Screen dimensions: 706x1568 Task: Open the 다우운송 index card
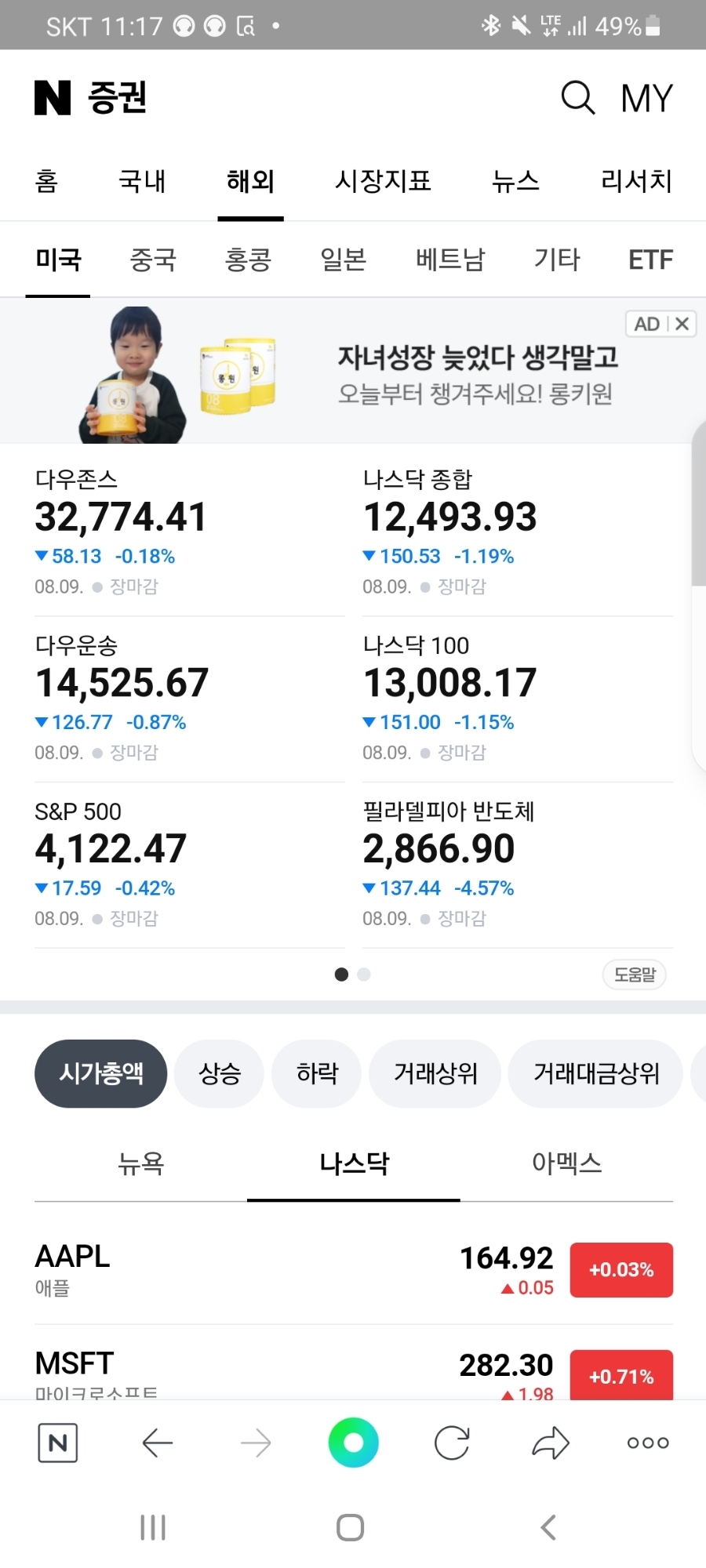pyautogui.click(x=189, y=699)
